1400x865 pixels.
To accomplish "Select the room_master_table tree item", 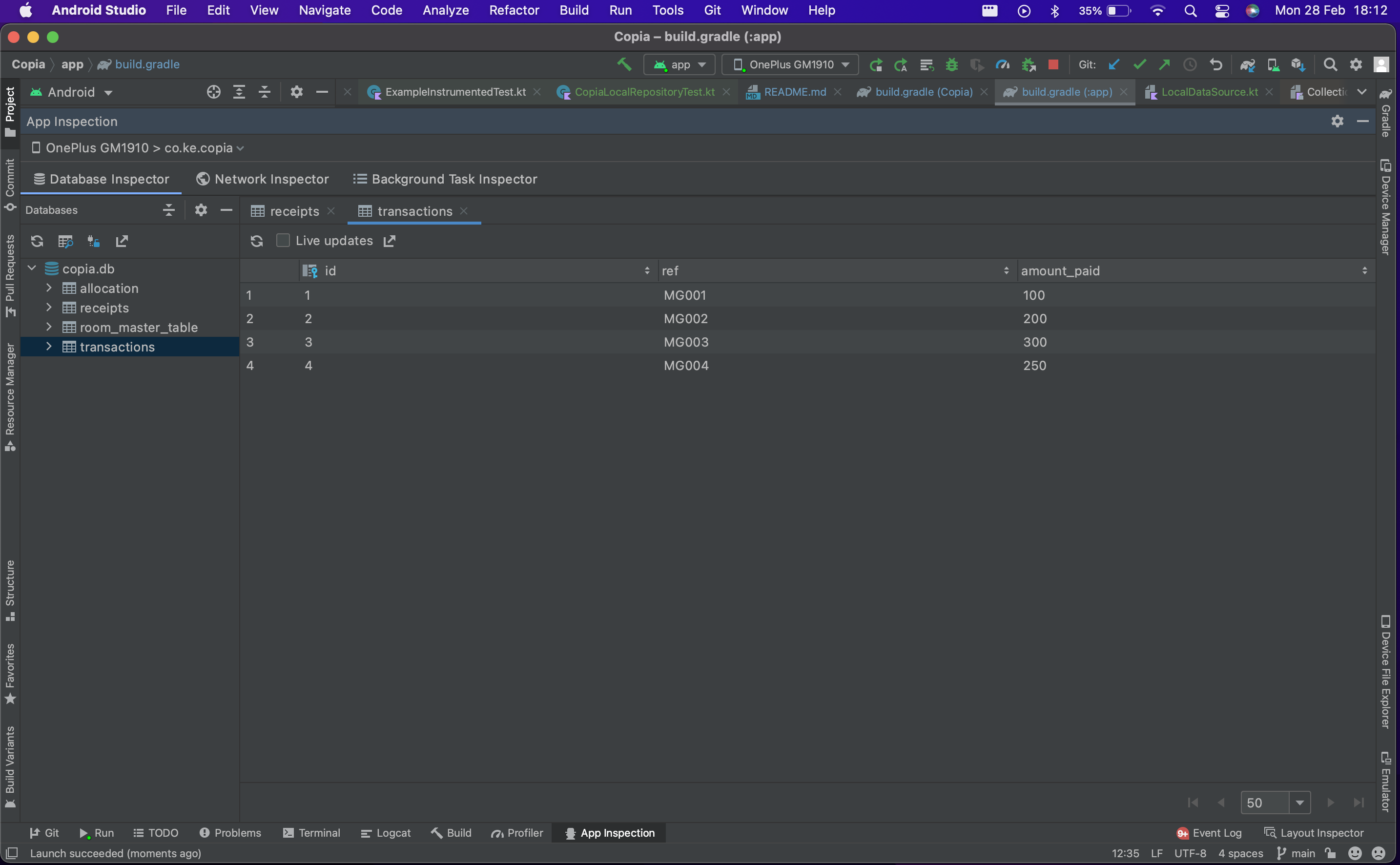I will click(139, 327).
